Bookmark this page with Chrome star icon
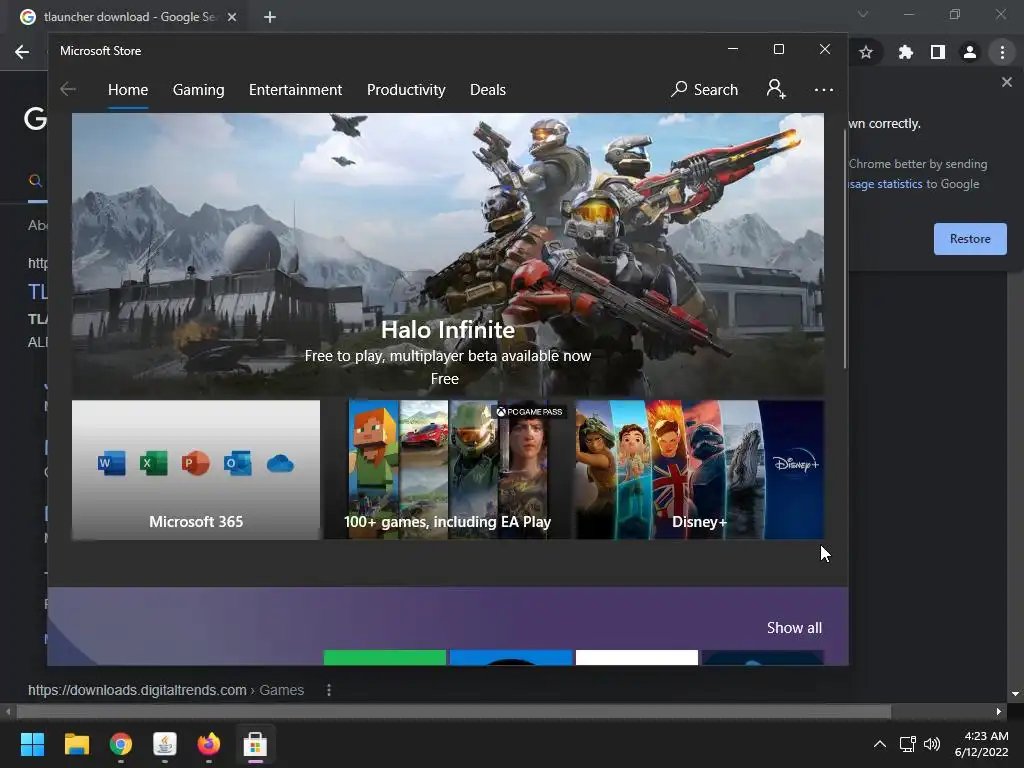Screen dimensions: 1024x768 pyautogui.click(x=866, y=52)
